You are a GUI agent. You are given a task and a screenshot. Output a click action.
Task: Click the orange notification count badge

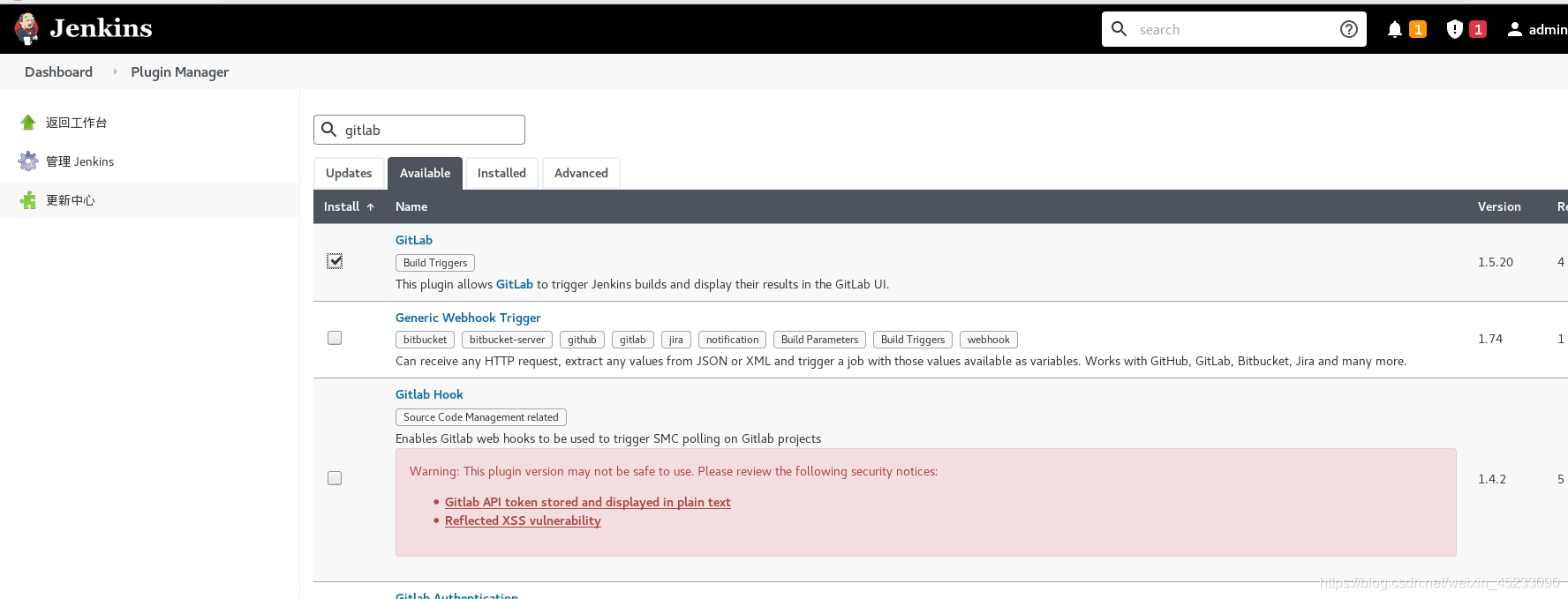(1418, 29)
